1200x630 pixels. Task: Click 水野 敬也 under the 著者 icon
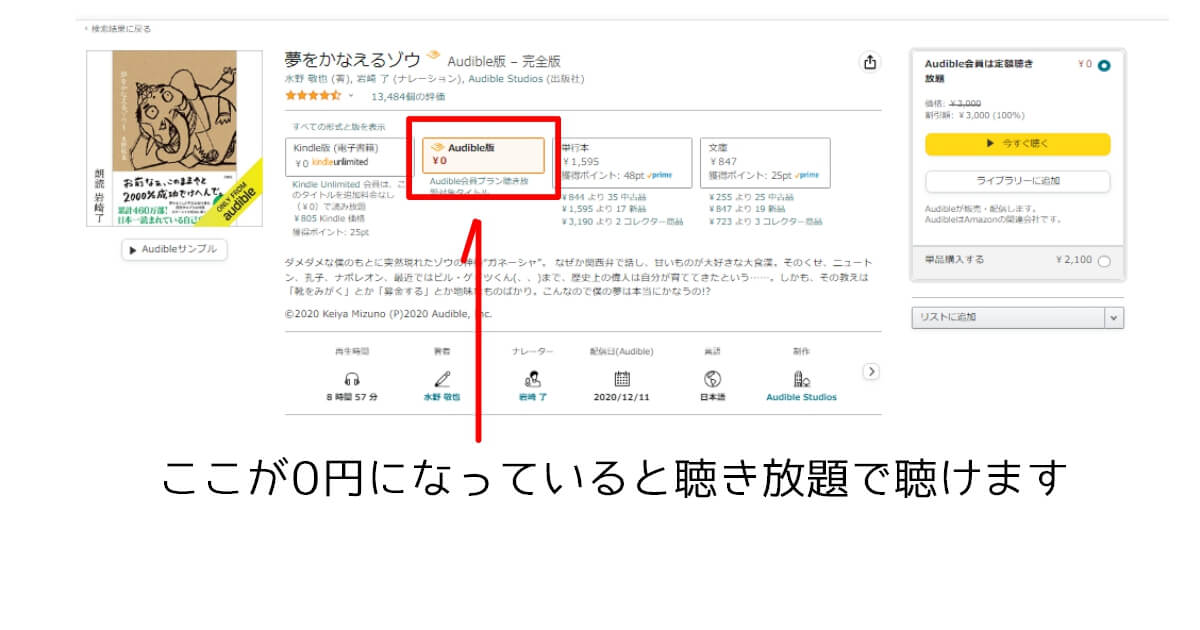[442, 397]
